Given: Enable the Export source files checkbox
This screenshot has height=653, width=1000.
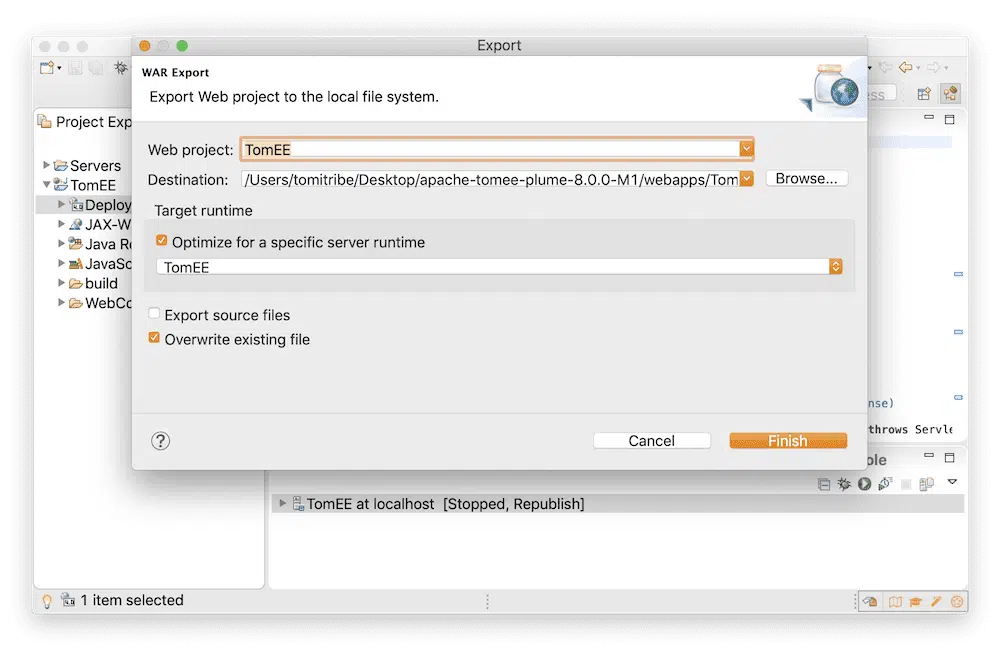Looking at the screenshot, I should click(x=154, y=315).
